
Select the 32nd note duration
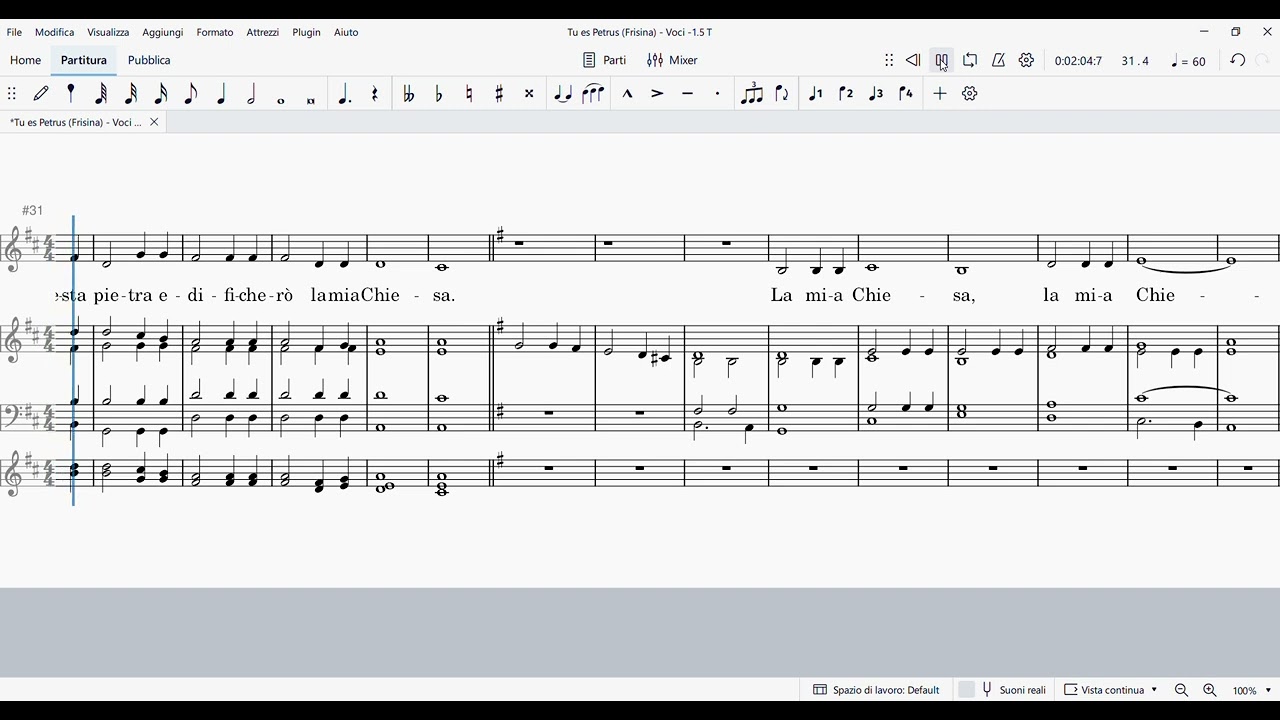pyautogui.click(x=131, y=94)
